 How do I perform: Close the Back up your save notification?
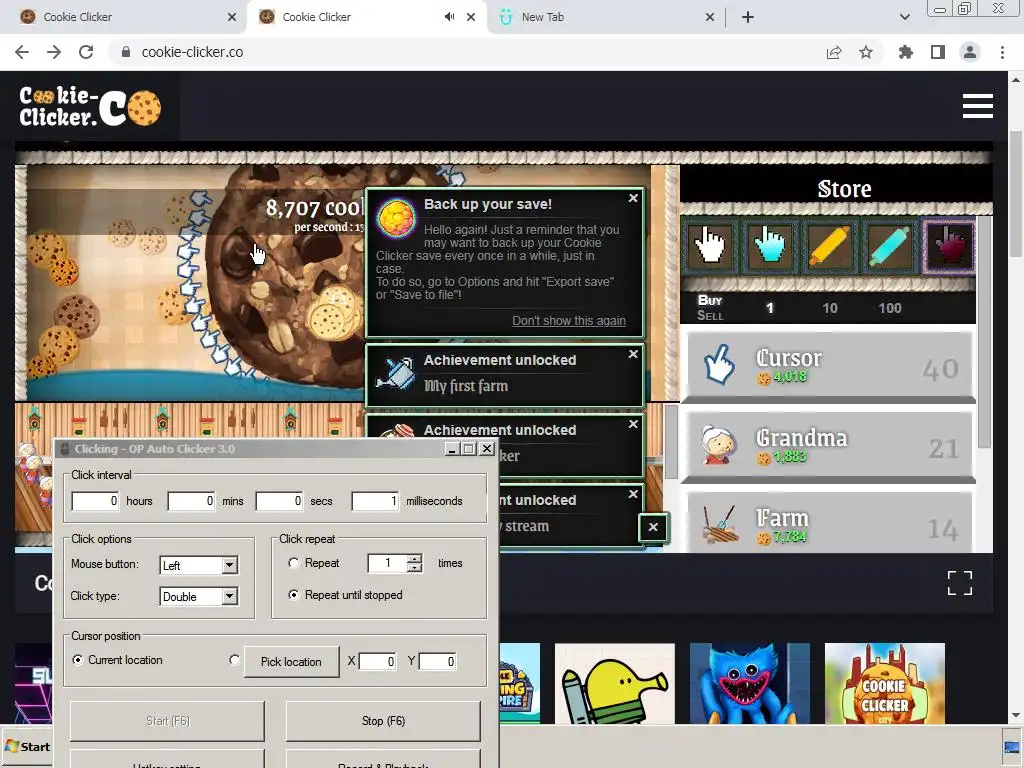coord(633,198)
